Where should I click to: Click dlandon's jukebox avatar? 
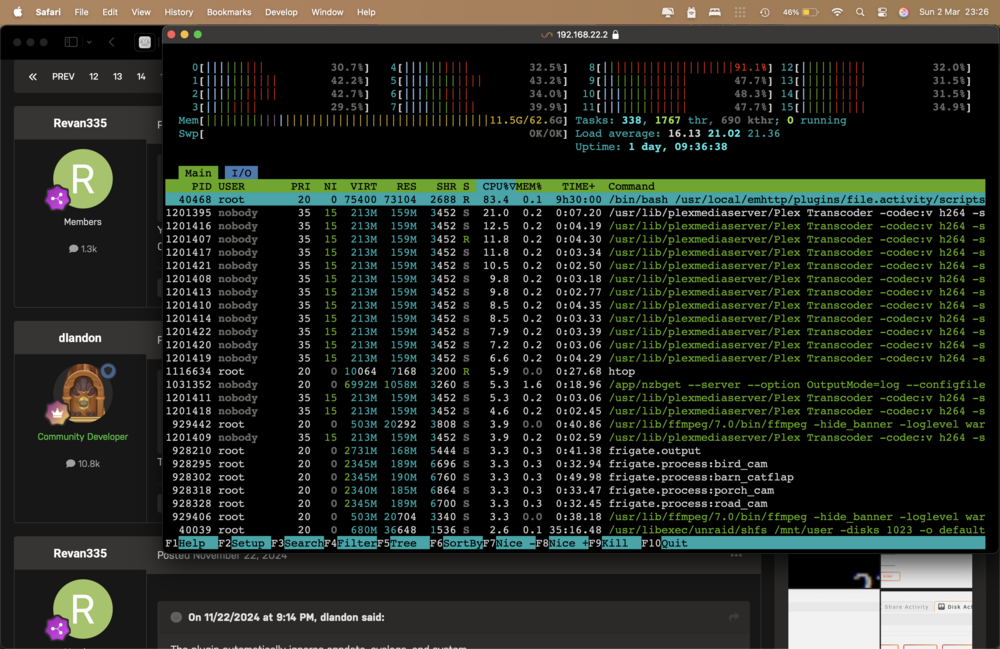tap(83, 393)
